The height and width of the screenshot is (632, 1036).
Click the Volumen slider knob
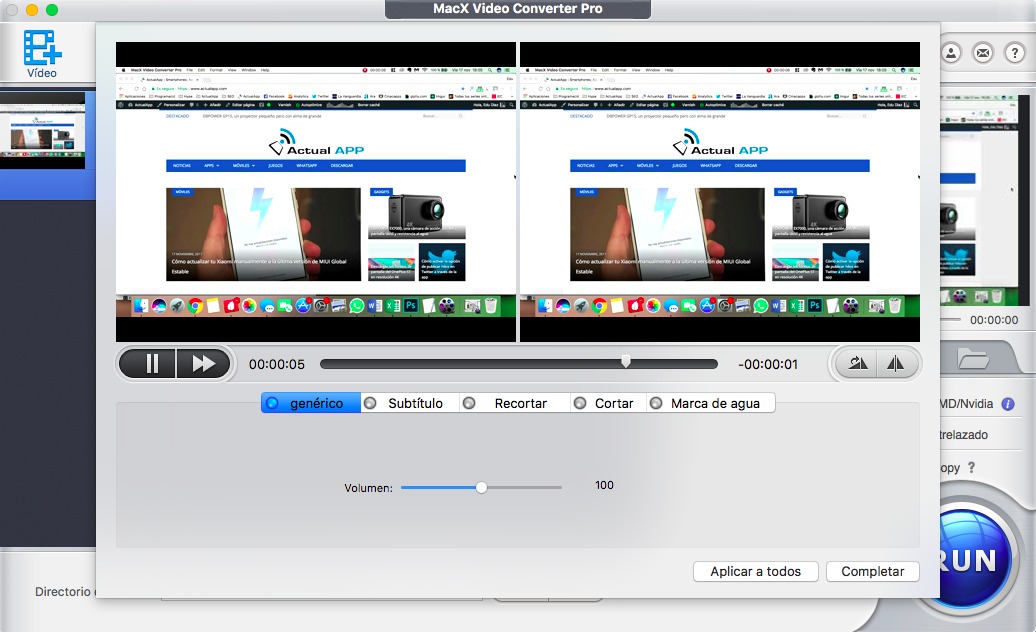coord(482,487)
